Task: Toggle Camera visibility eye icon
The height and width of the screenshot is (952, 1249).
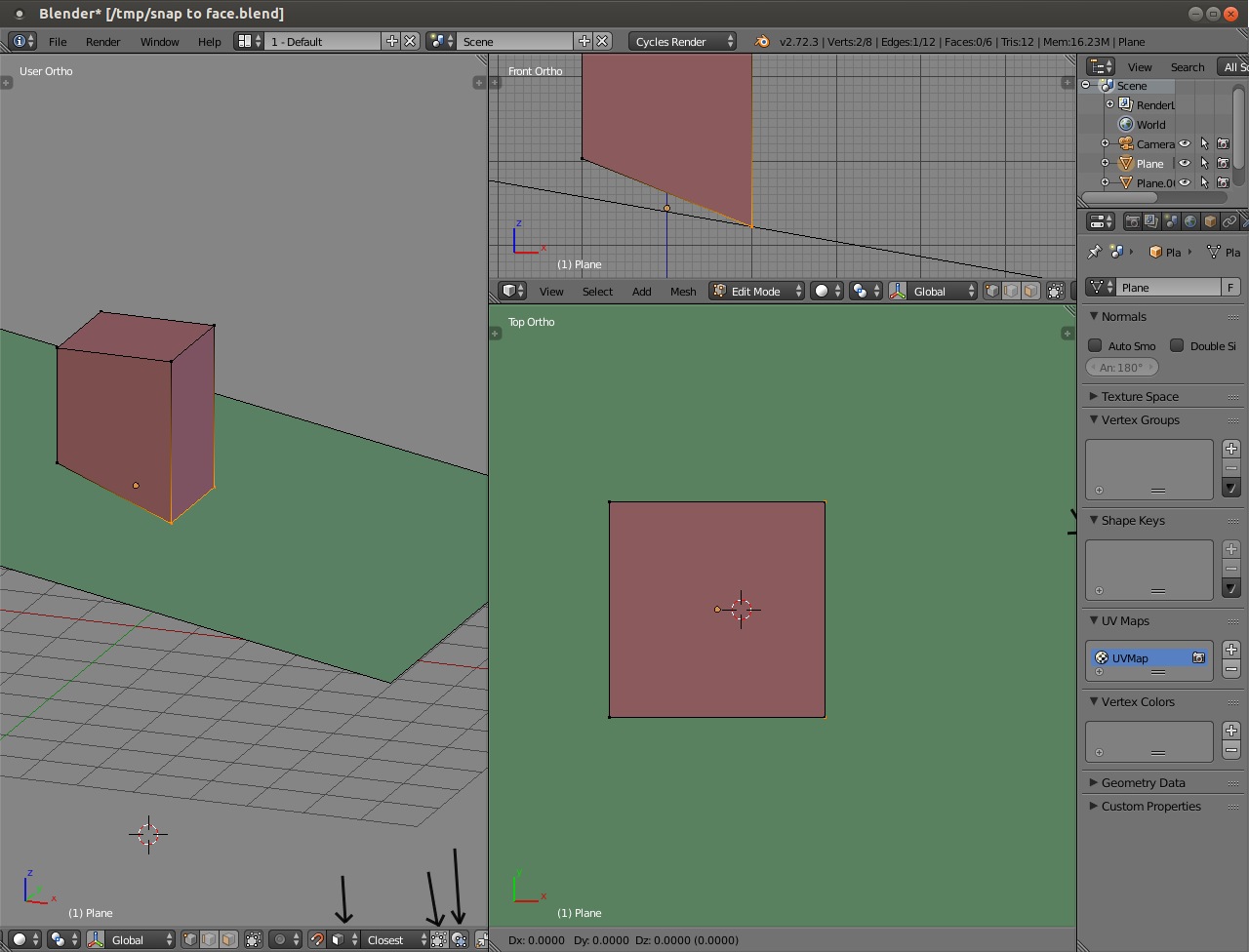Action: [x=1185, y=143]
